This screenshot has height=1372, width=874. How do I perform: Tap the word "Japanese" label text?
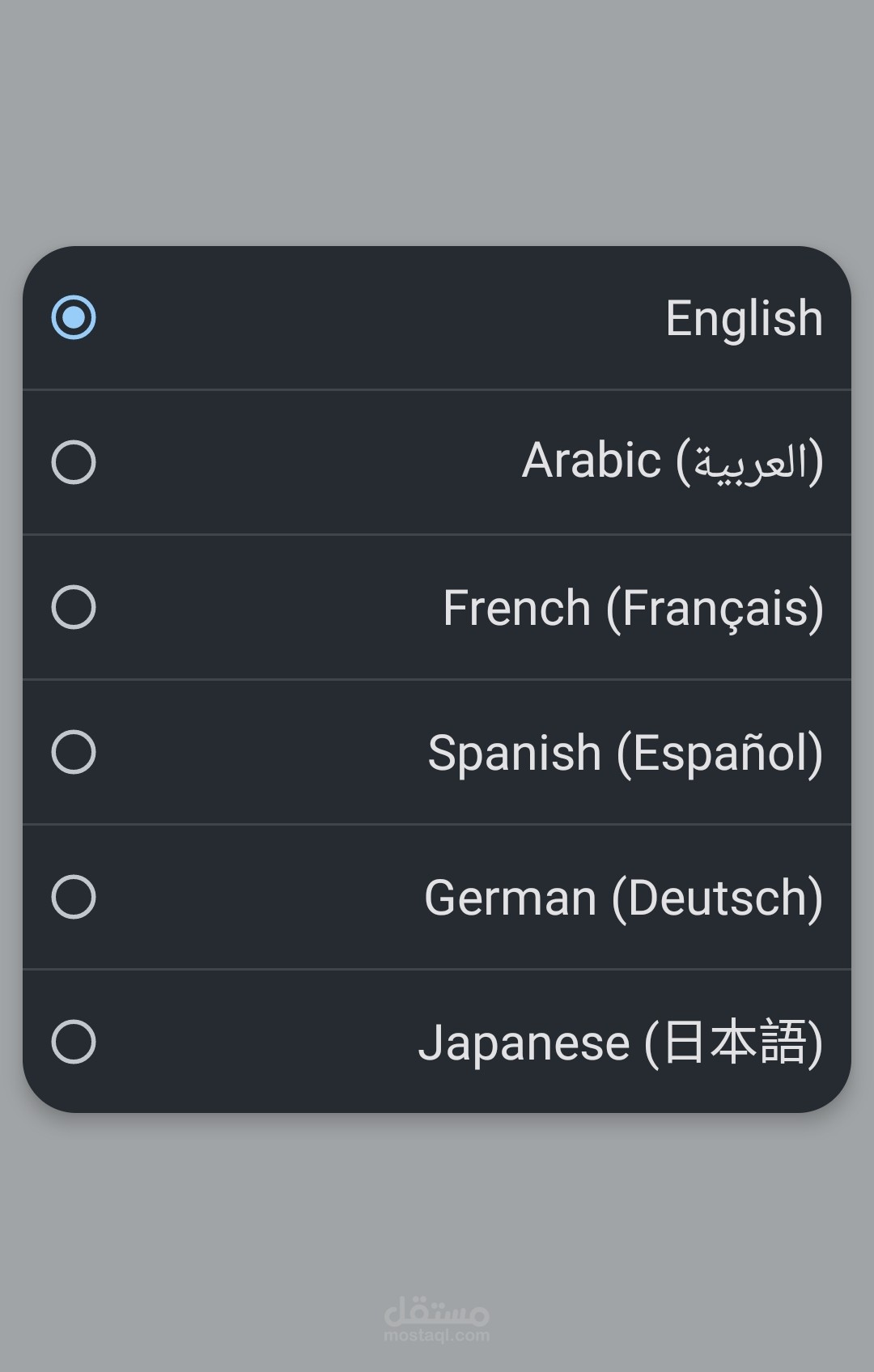point(524,1043)
